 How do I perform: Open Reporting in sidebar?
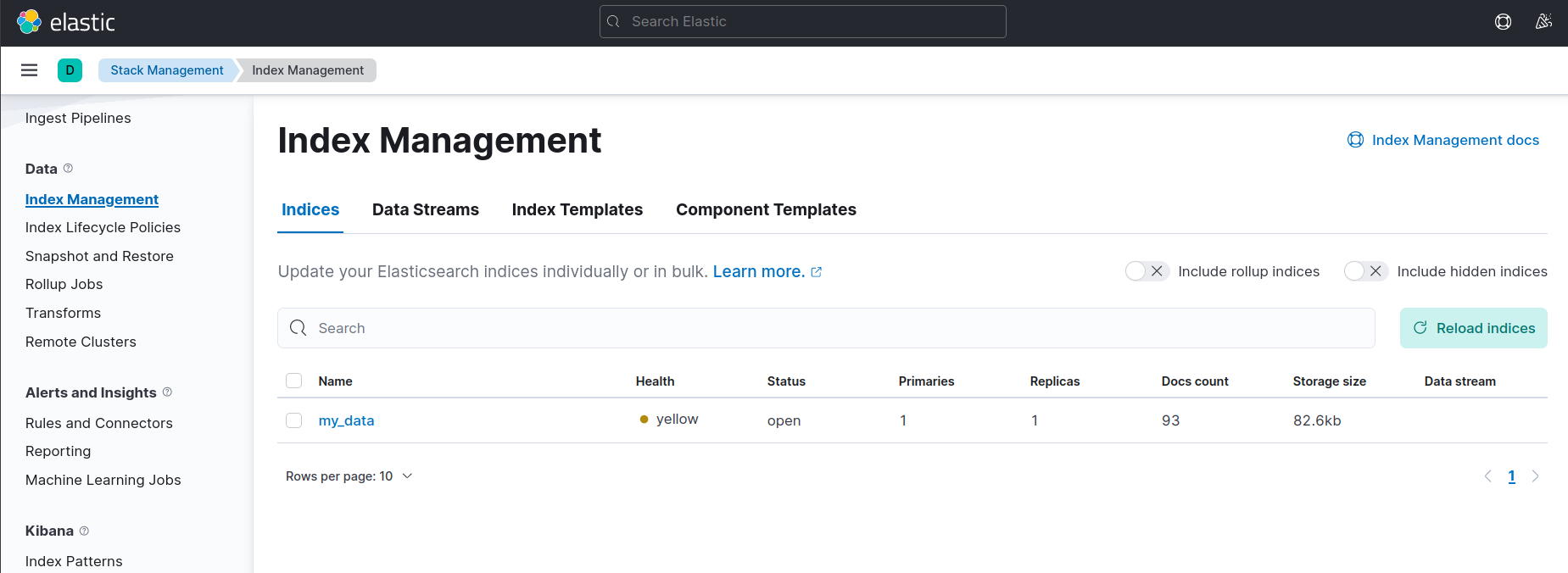point(58,451)
